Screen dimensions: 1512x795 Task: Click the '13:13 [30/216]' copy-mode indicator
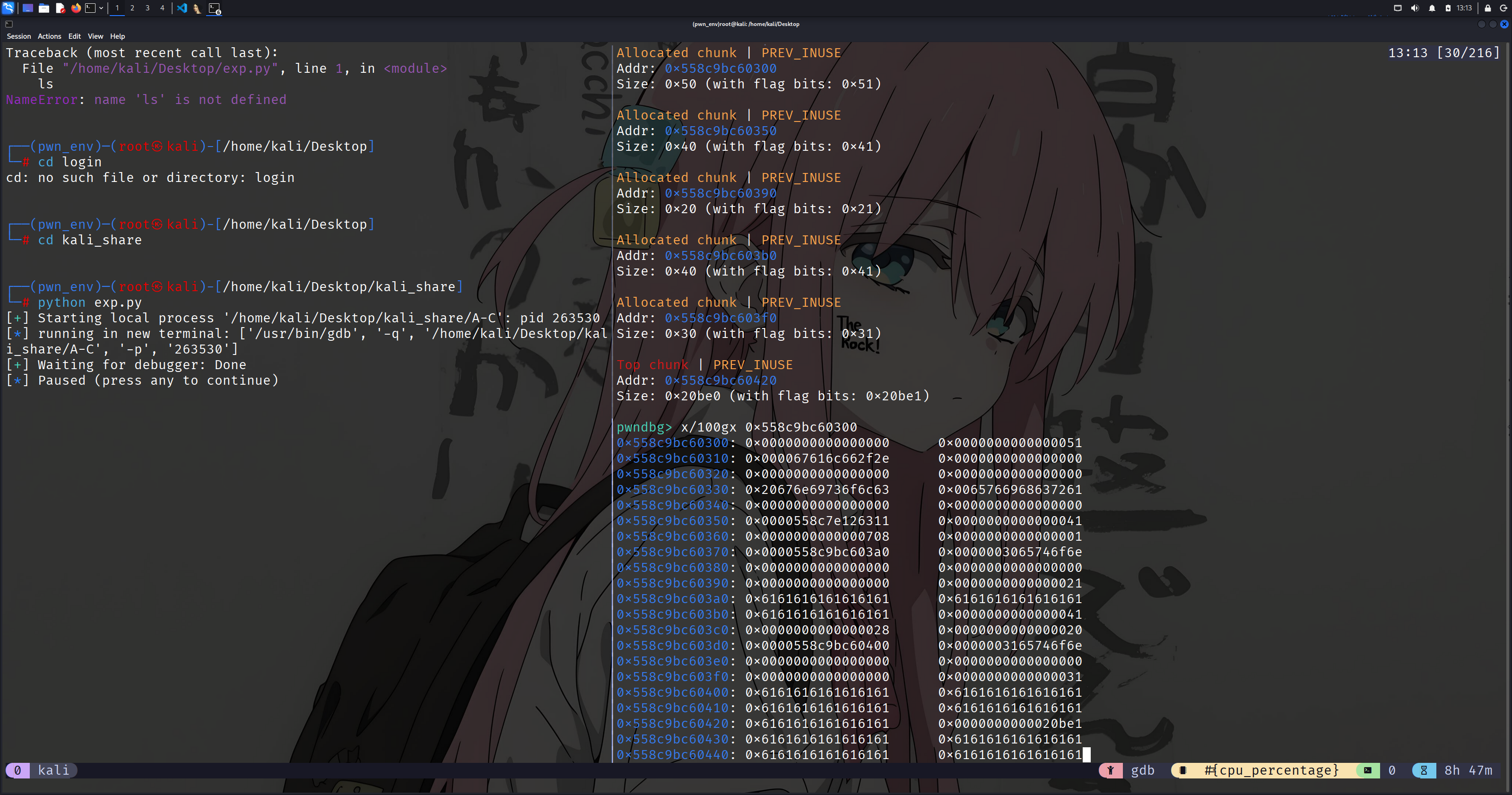[x=1444, y=53]
